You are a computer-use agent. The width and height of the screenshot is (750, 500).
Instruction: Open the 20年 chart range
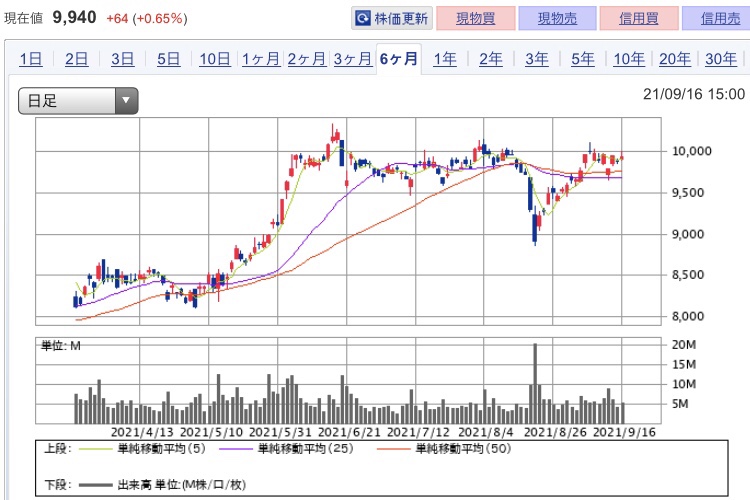click(675, 59)
